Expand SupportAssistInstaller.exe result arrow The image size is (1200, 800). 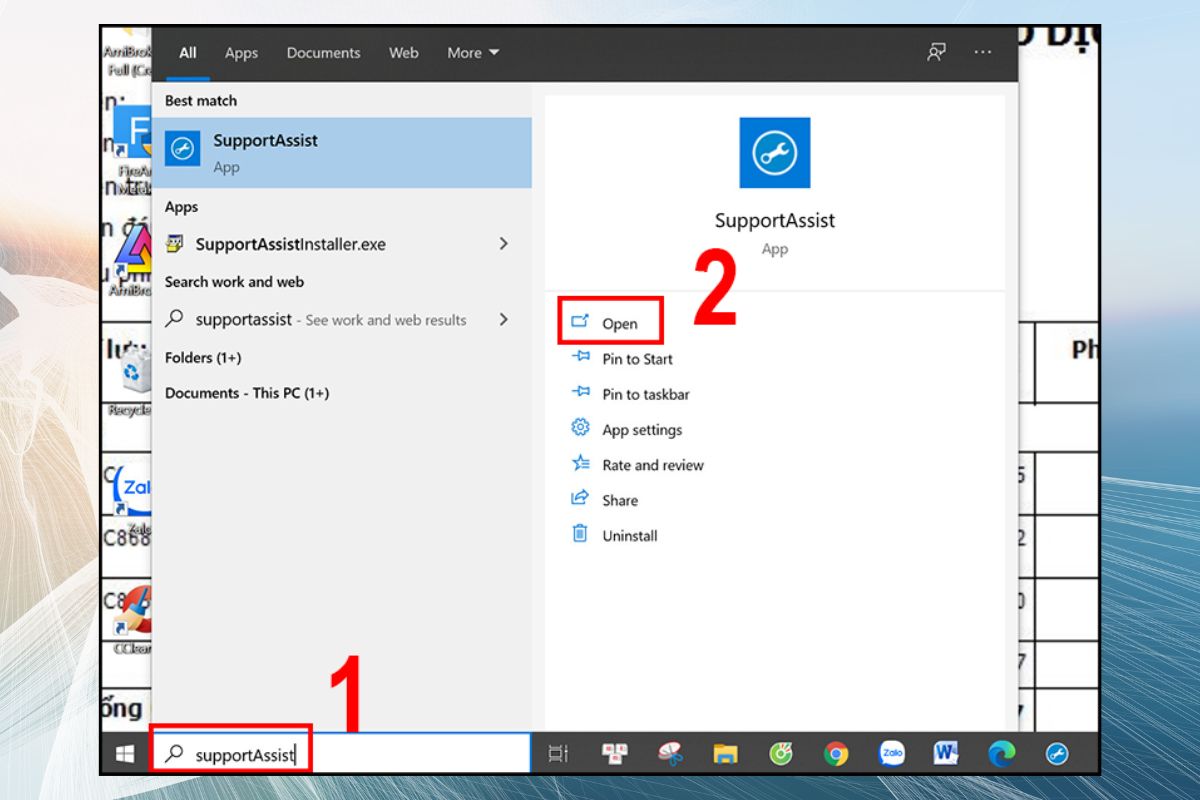(503, 244)
